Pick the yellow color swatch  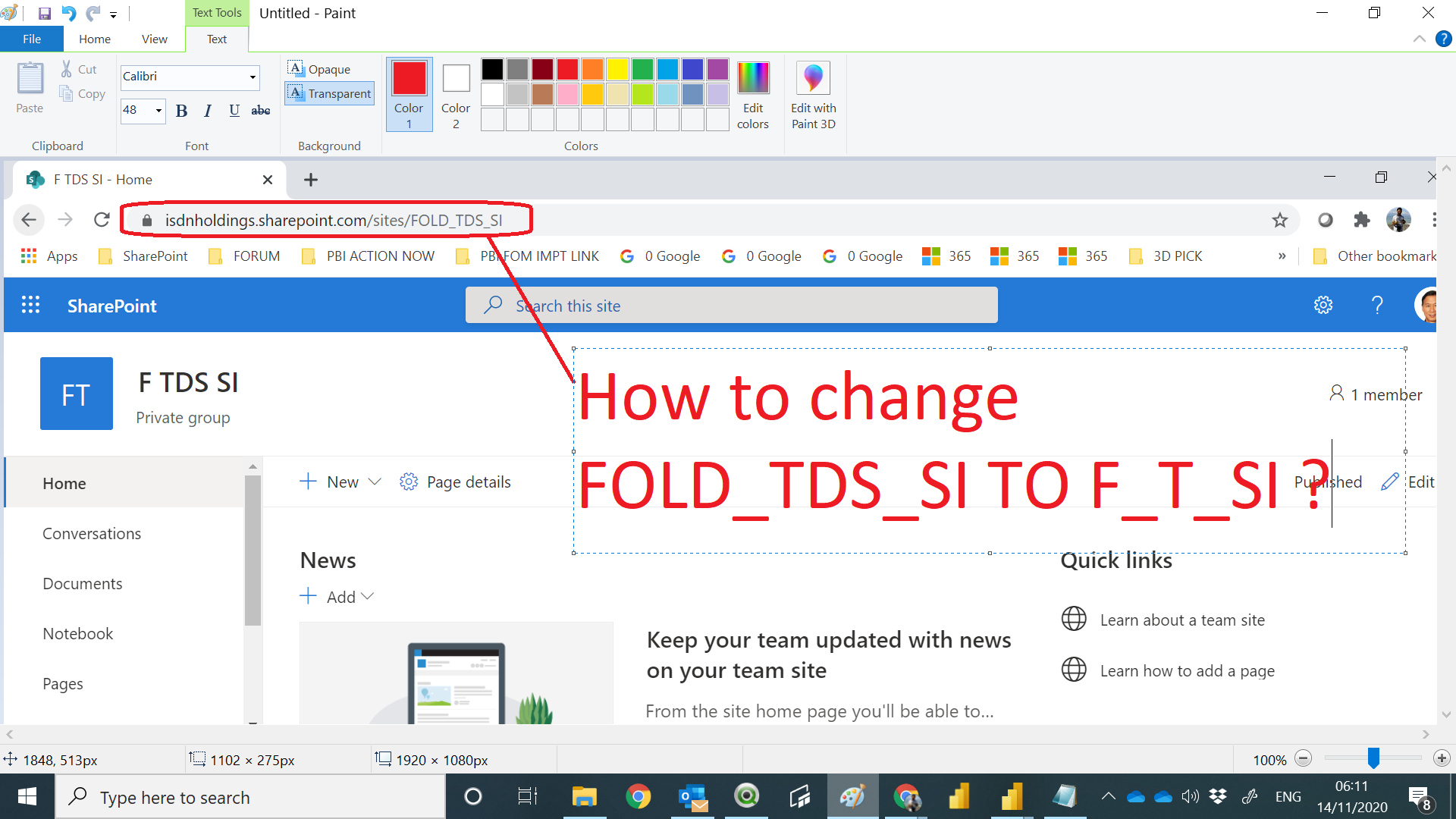pos(617,69)
